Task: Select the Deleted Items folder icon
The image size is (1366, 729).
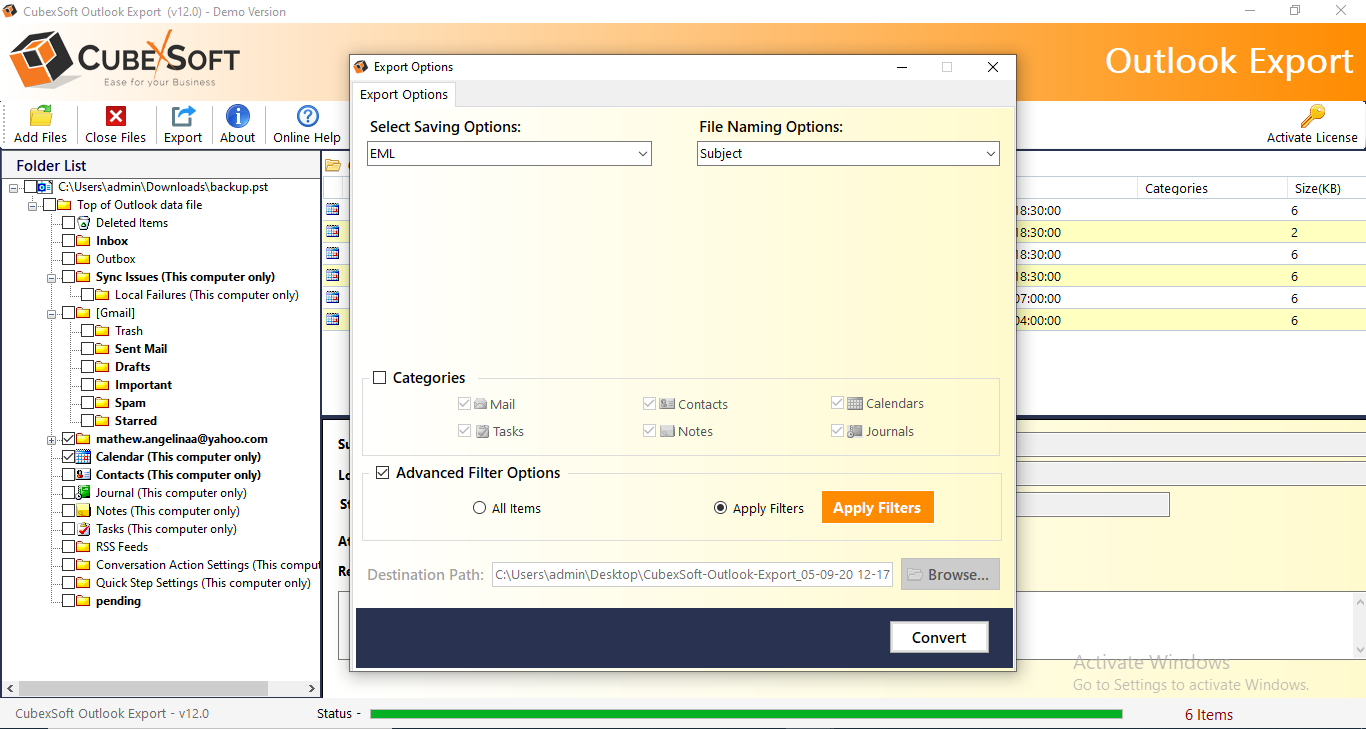Action: 84,223
